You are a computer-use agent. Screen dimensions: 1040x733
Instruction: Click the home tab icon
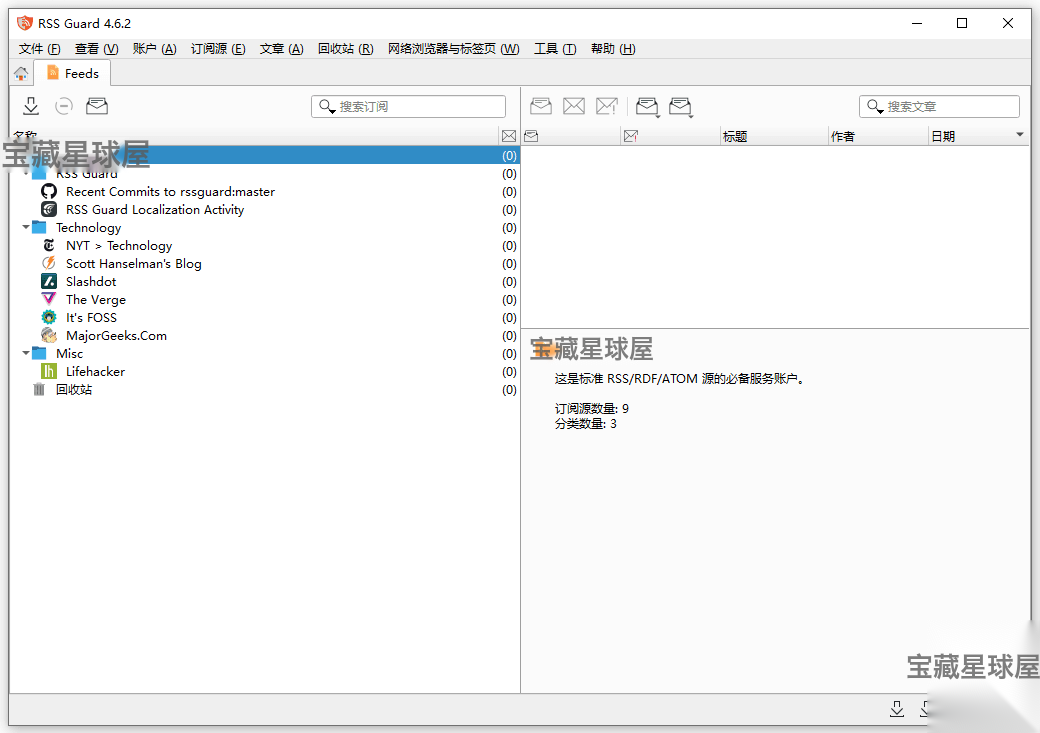pyautogui.click(x=21, y=74)
